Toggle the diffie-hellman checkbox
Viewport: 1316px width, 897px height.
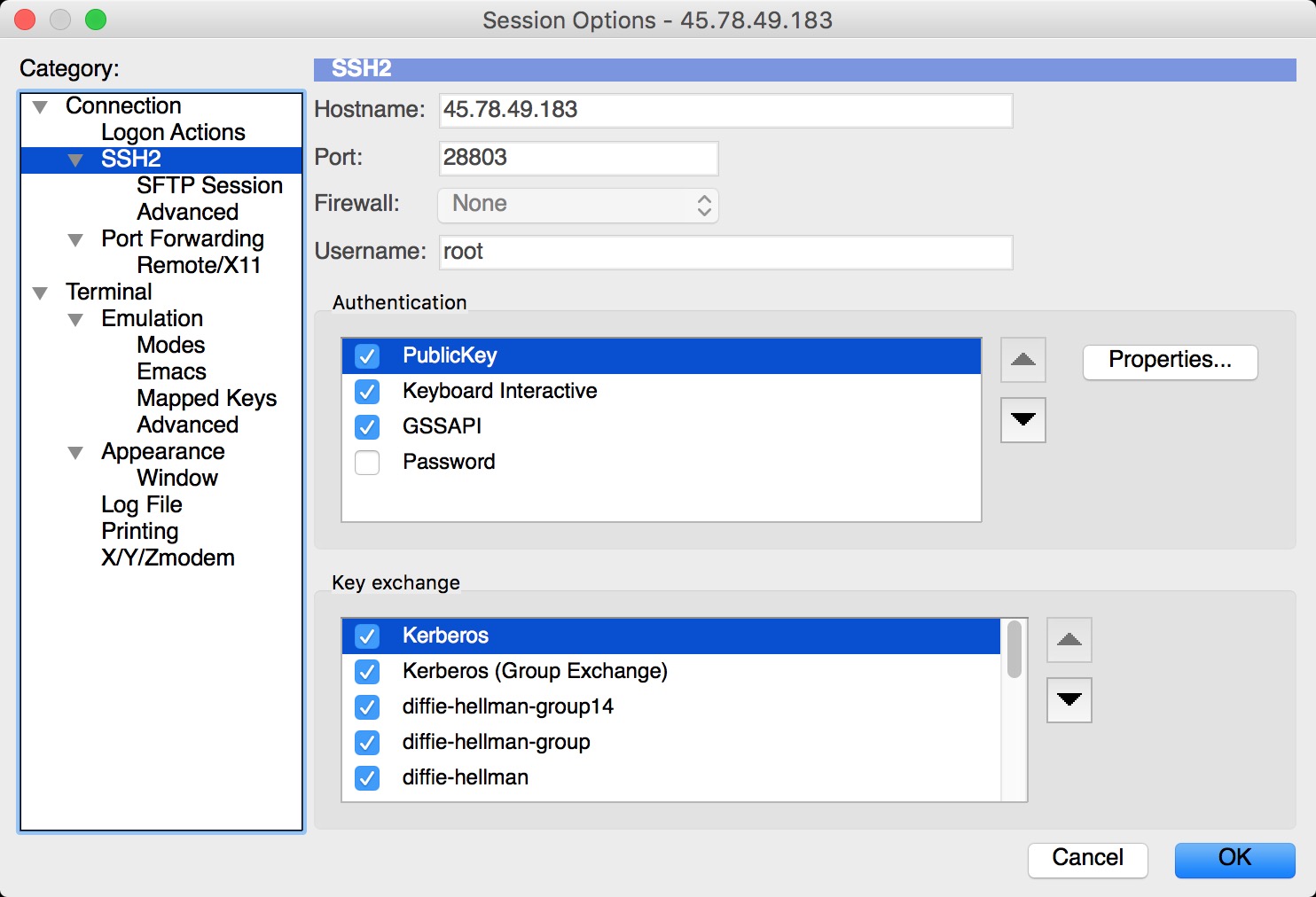click(367, 778)
